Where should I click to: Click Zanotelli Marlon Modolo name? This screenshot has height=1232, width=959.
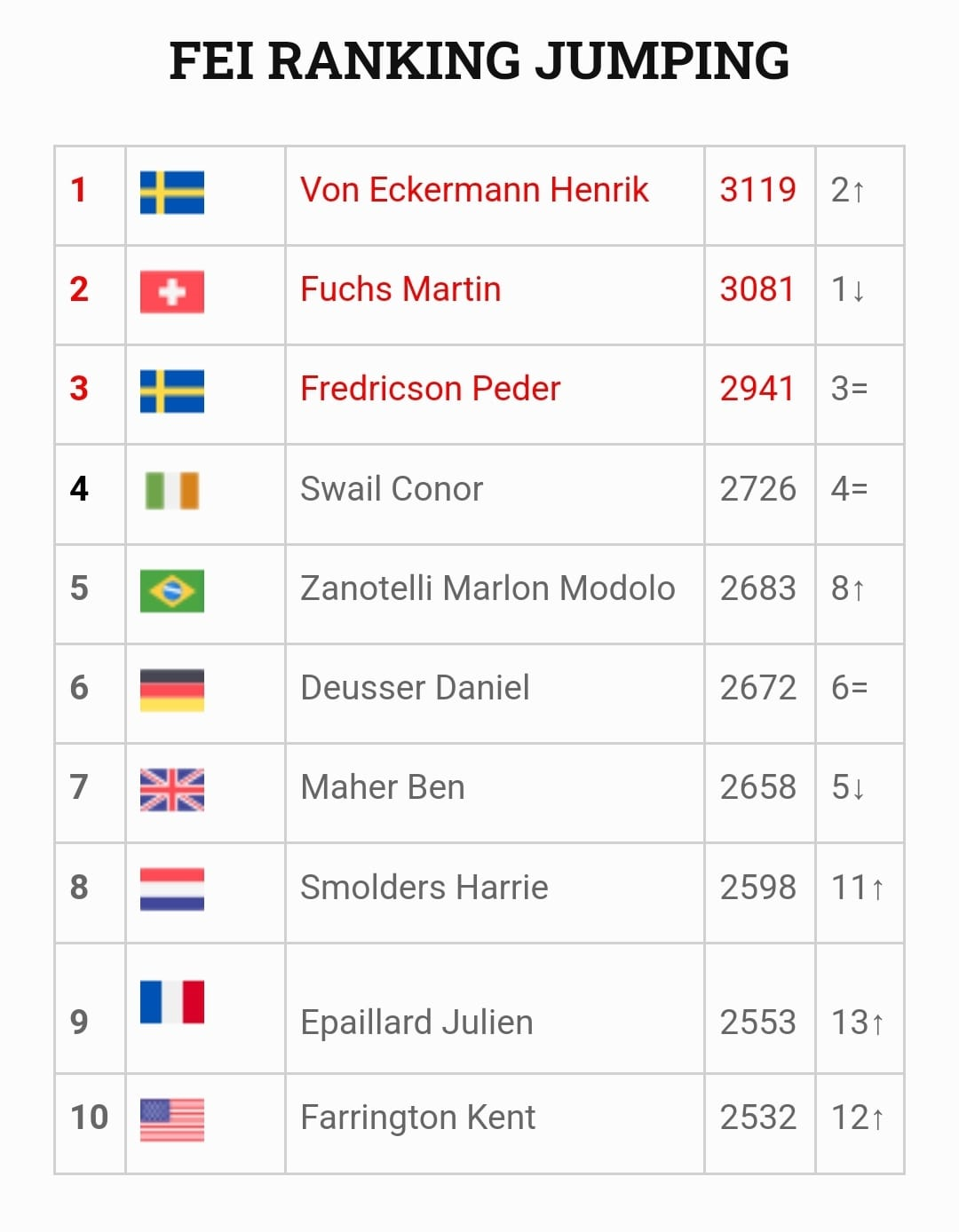point(487,588)
